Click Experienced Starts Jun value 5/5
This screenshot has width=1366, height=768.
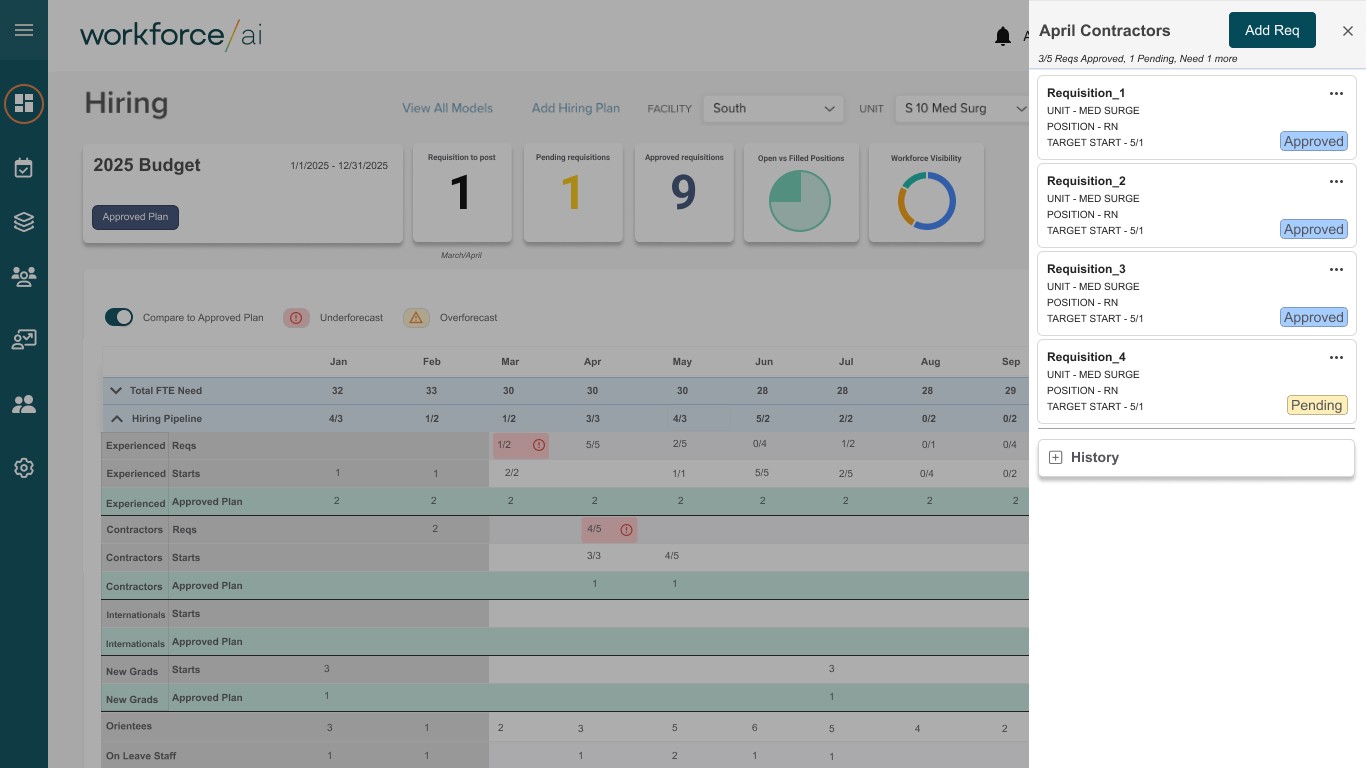pos(762,472)
